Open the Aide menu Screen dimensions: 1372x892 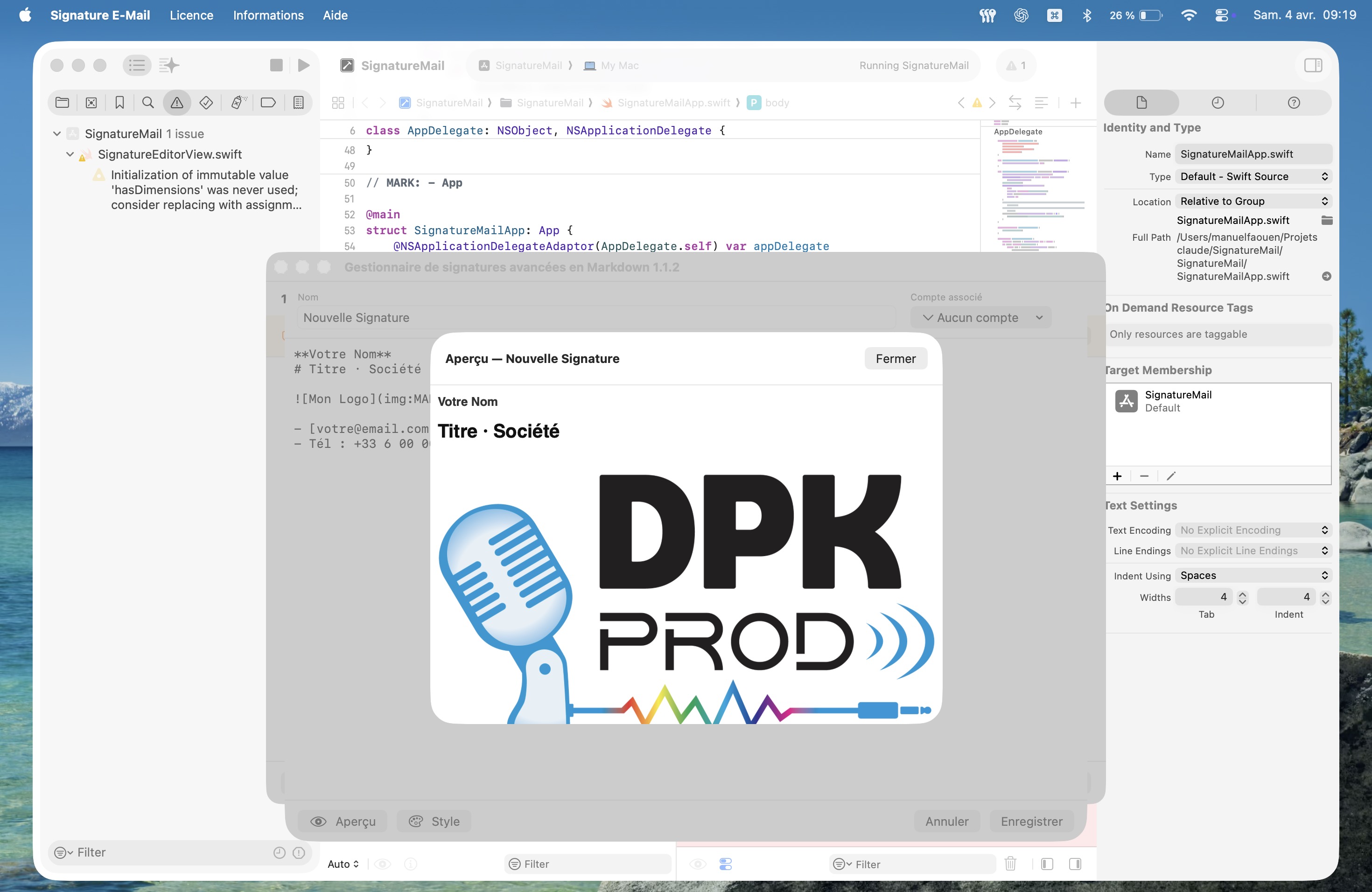[x=335, y=15]
